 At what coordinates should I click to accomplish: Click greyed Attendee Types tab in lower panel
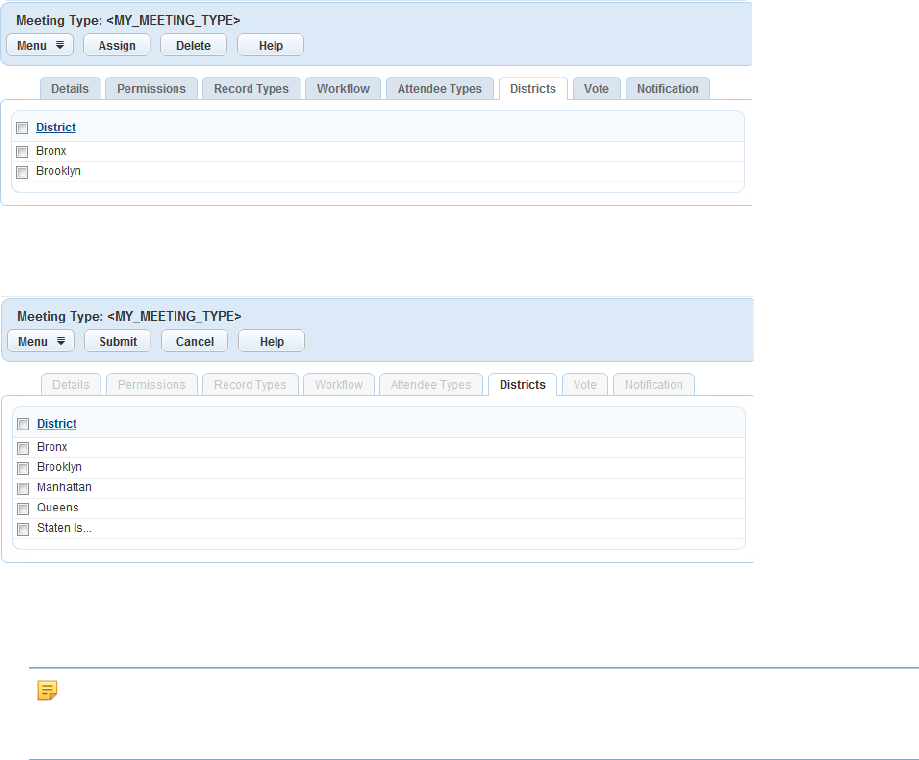pos(431,385)
